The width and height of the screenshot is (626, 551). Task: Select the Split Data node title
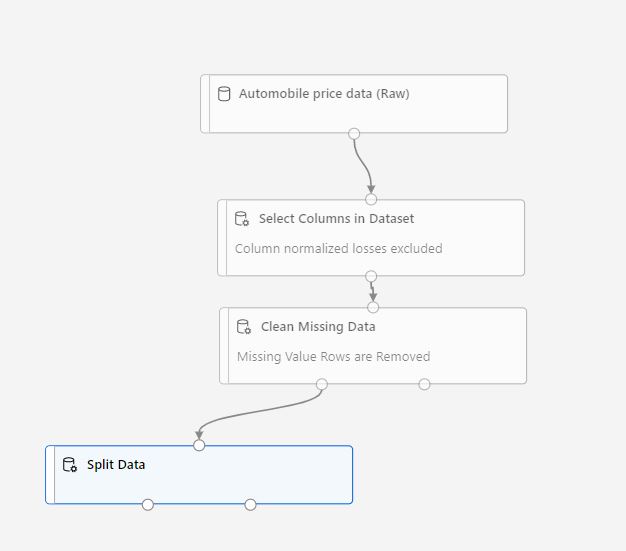[116, 465]
